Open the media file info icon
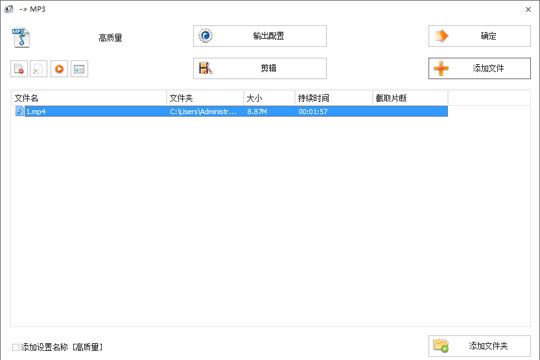This screenshot has height=360, width=540. [x=79, y=69]
